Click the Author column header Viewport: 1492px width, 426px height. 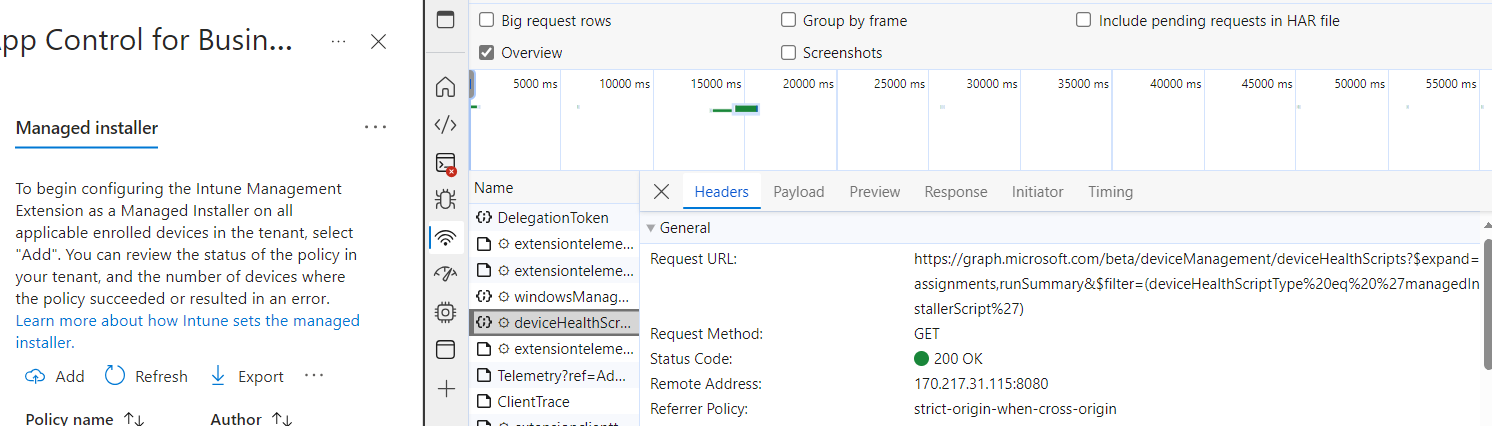click(x=236, y=419)
